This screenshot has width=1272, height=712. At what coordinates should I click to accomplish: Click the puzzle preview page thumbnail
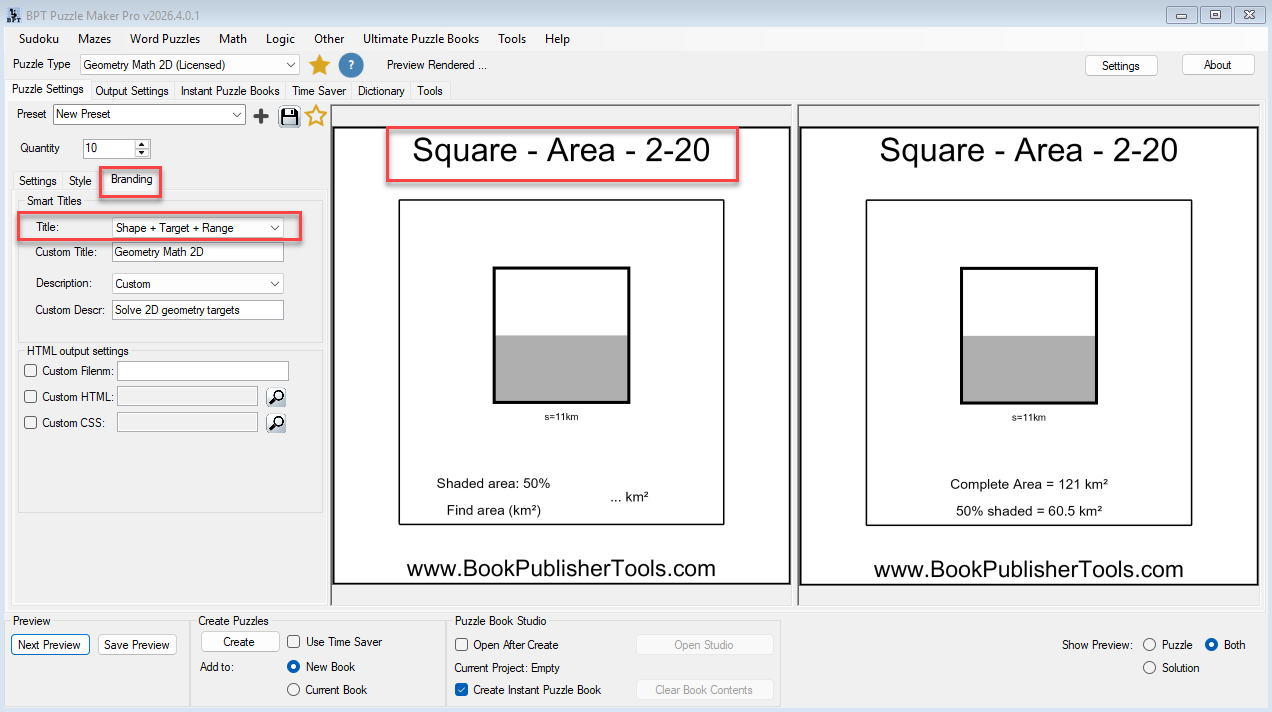click(561, 355)
